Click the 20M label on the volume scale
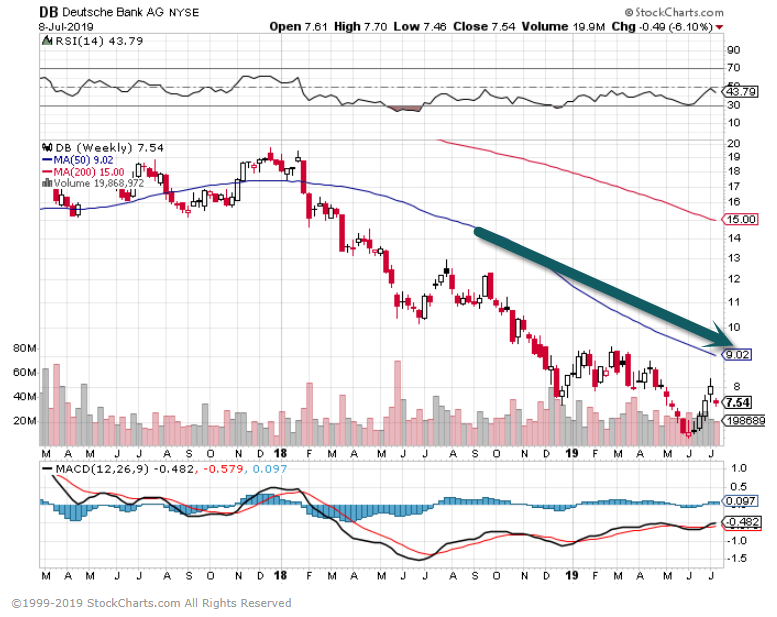 click(25, 421)
